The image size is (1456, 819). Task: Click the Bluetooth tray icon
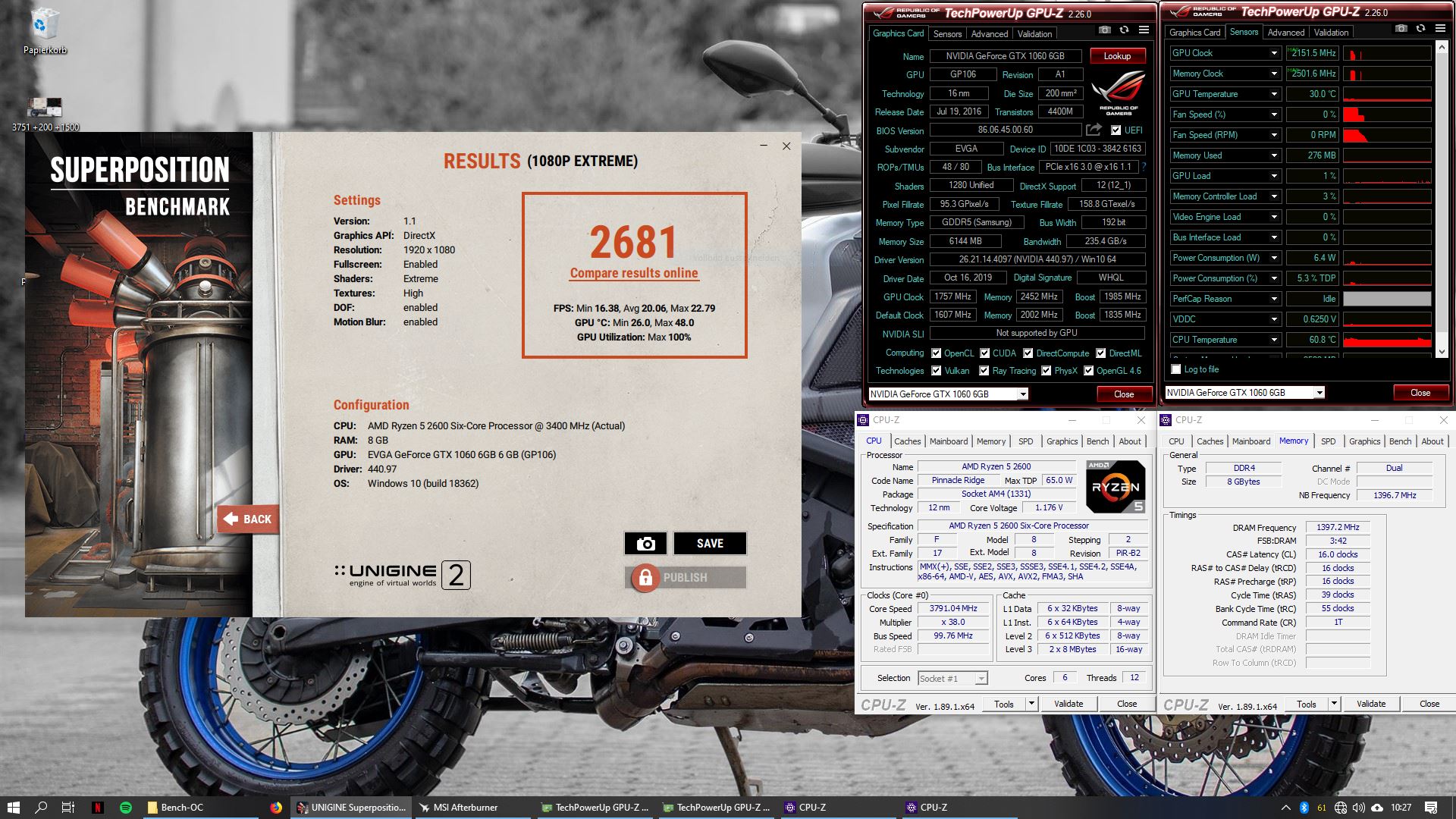[1304, 808]
